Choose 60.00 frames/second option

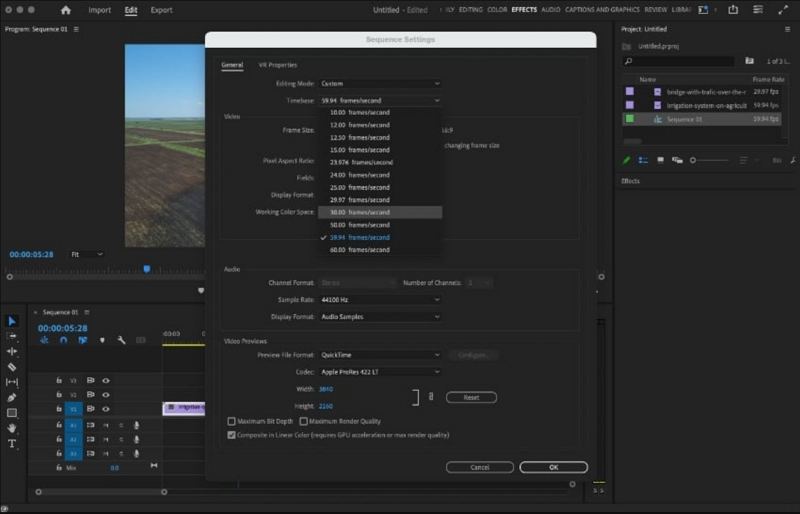point(380,250)
